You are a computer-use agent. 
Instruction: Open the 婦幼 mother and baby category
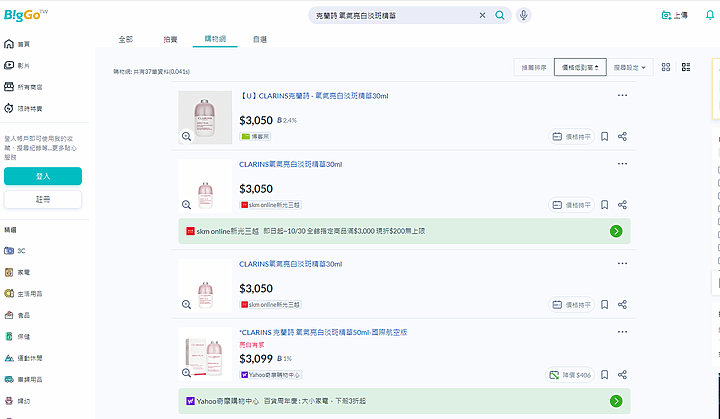(17, 401)
